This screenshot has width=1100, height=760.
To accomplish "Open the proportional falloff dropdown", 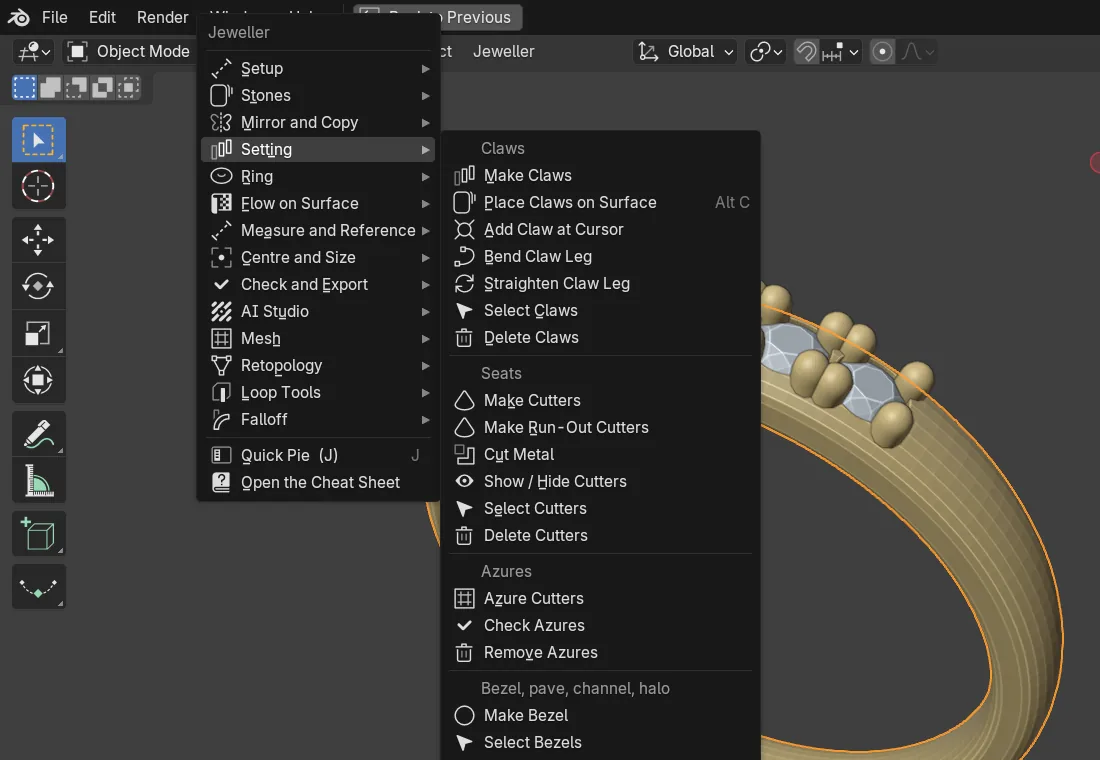I will [918, 51].
